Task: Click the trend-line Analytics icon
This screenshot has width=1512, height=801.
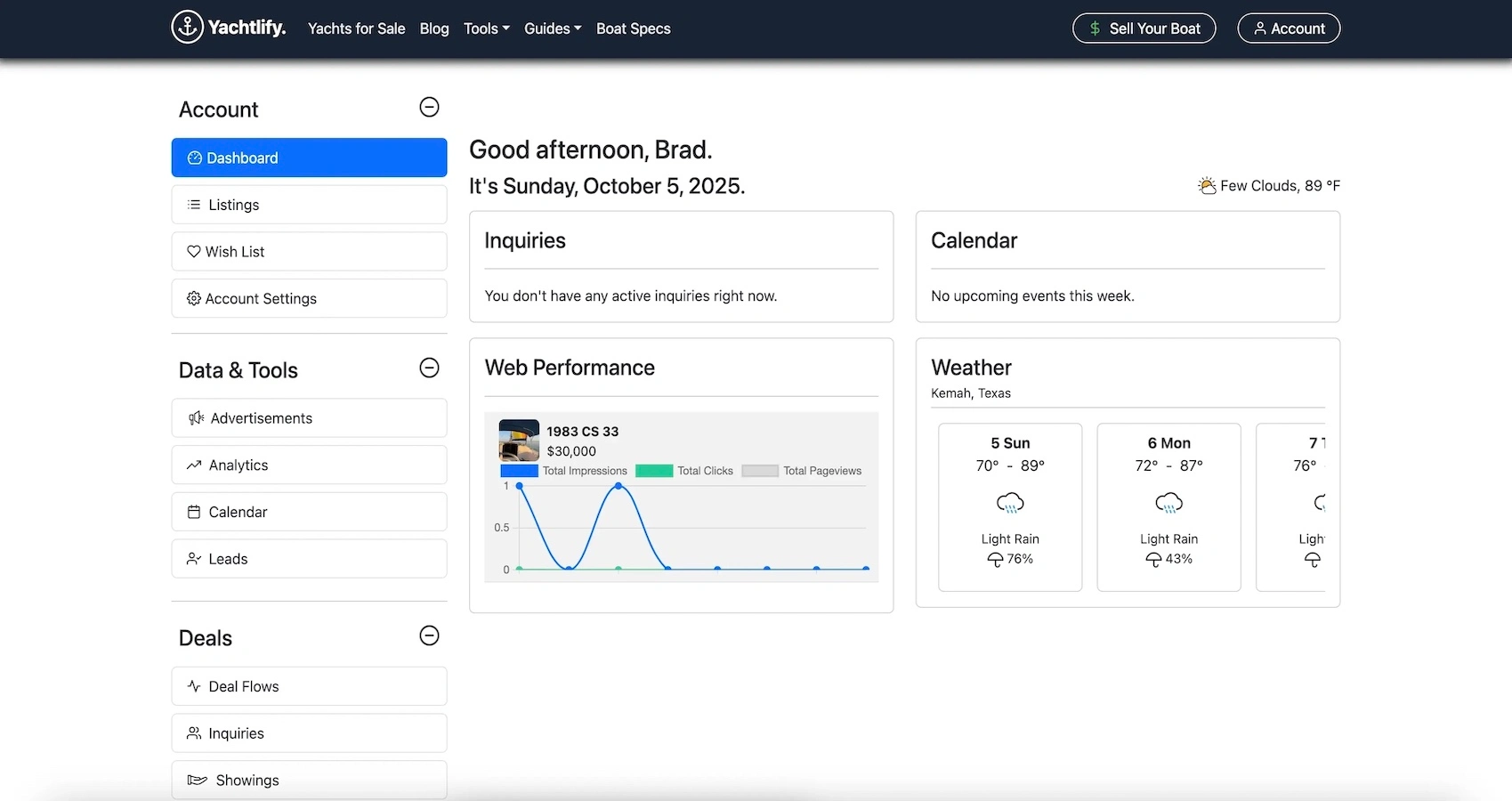Action: (194, 465)
